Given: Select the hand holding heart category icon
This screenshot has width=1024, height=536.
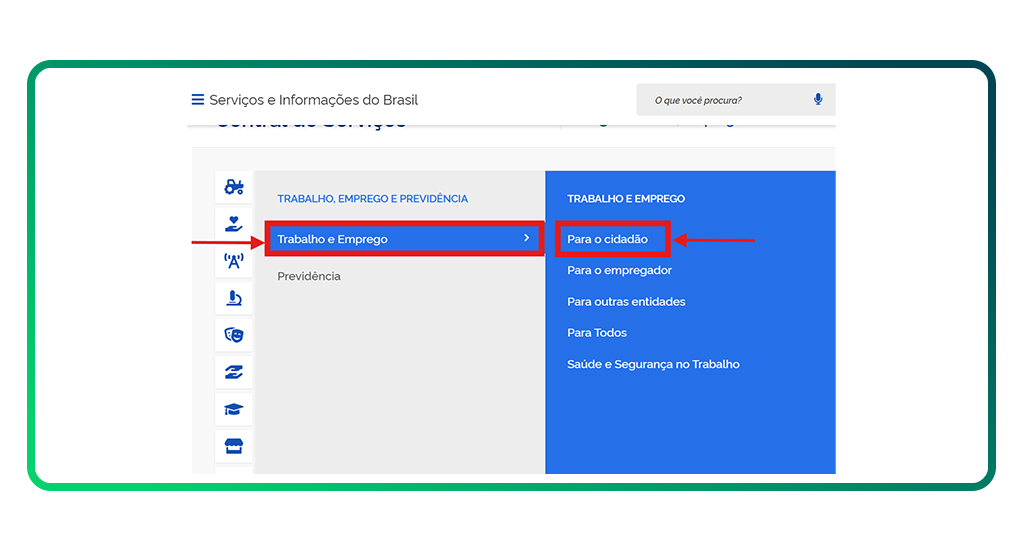Looking at the screenshot, I should coord(234,223).
